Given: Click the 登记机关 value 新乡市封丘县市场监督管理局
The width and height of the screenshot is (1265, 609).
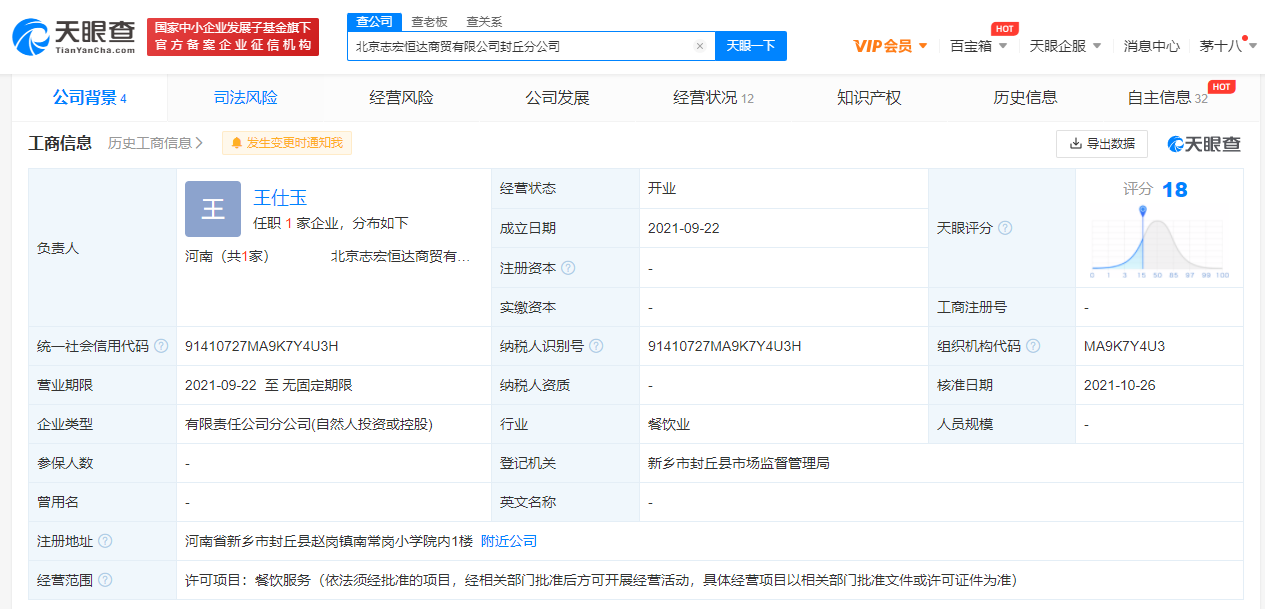Looking at the screenshot, I should pos(739,463).
